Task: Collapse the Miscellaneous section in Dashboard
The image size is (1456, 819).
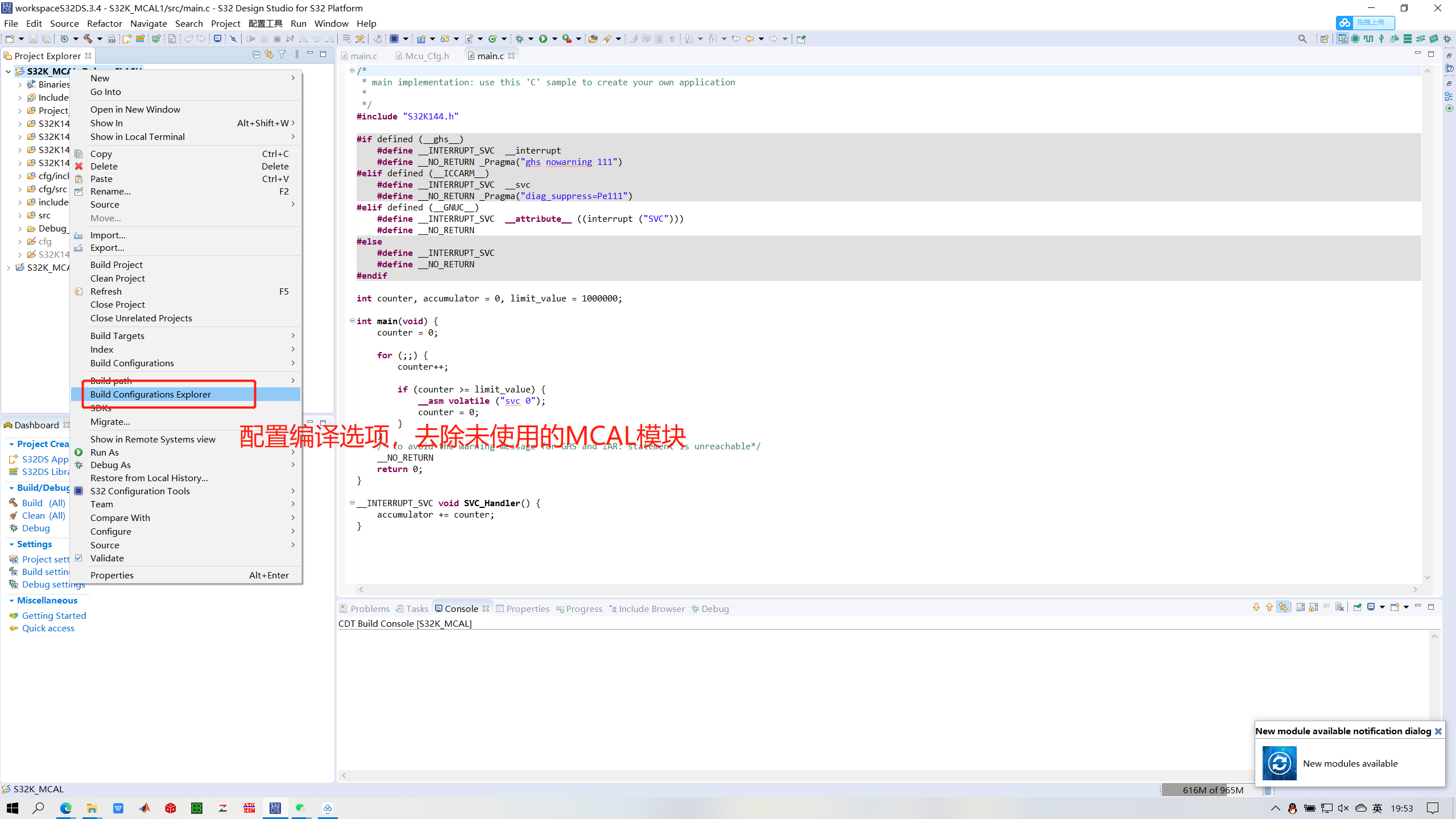Action: [x=13, y=601]
